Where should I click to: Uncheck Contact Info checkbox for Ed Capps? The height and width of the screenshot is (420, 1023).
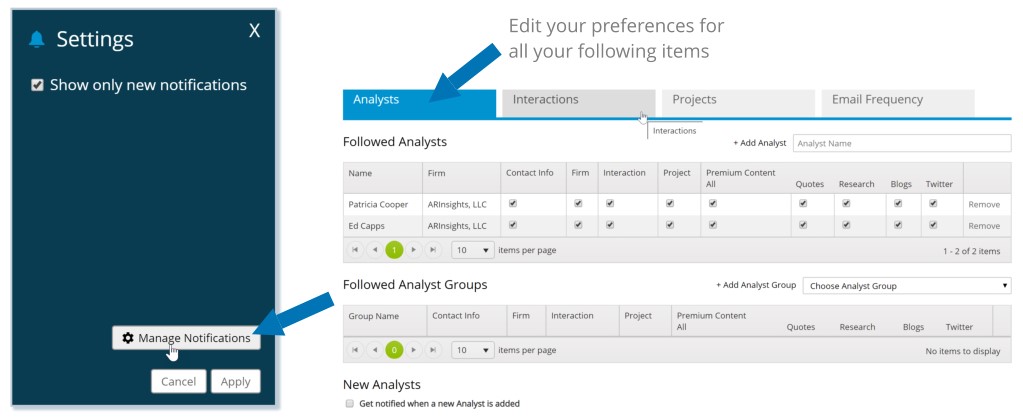(513, 225)
